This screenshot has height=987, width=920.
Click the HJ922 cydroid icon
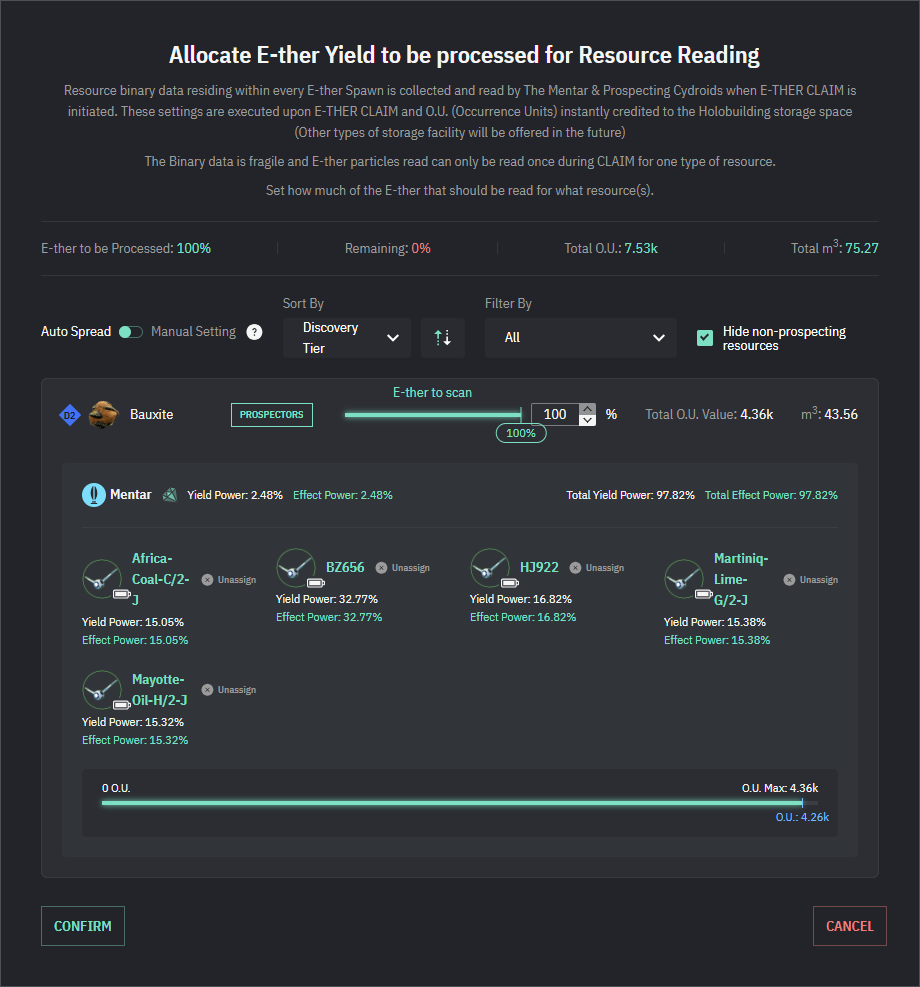(x=490, y=568)
